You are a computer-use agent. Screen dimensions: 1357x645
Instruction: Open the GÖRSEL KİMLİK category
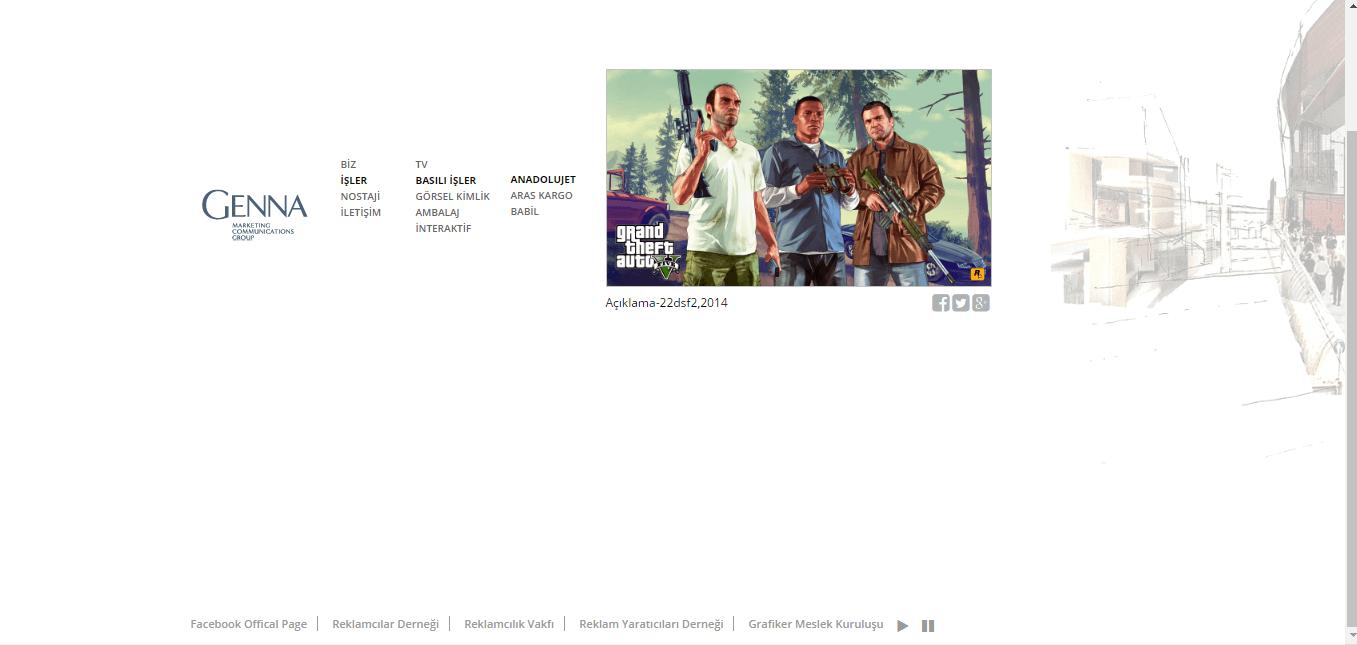click(452, 197)
